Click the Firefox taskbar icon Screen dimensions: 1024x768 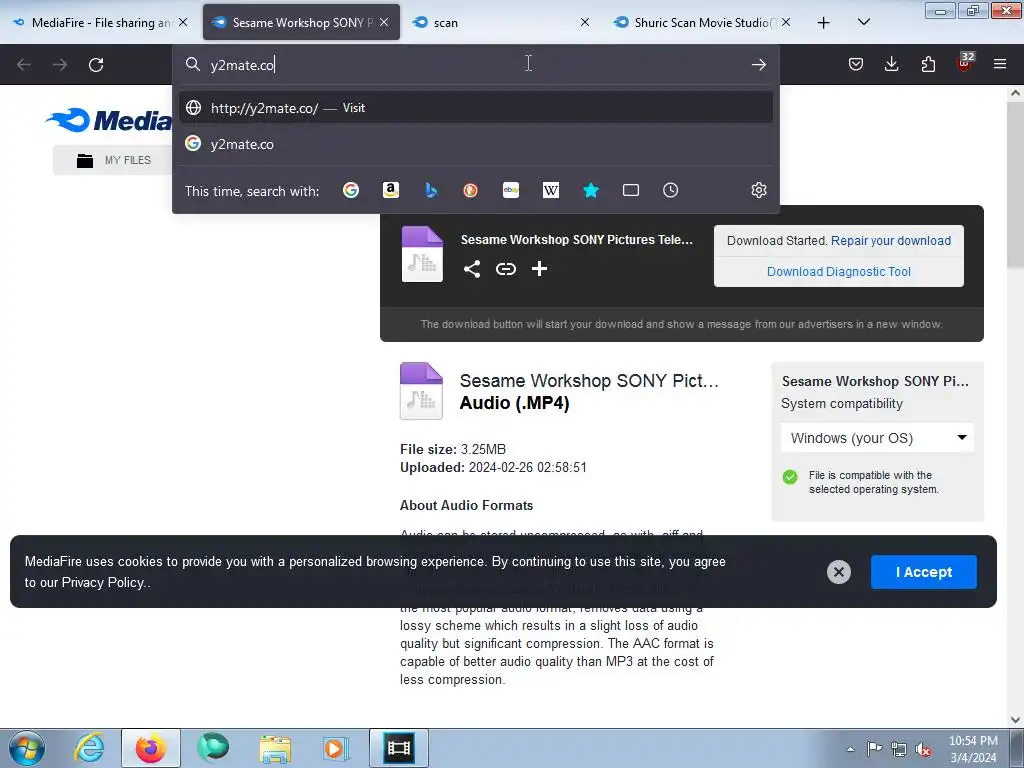coord(151,748)
